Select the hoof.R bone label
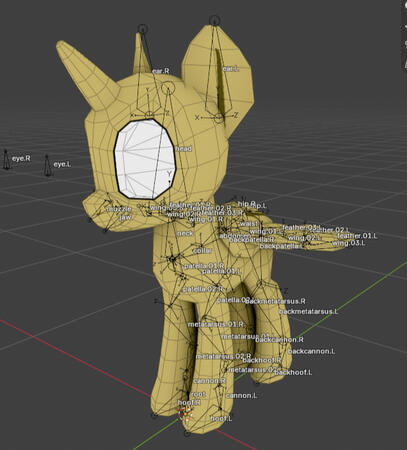This screenshot has height=450, width=407. [189, 402]
